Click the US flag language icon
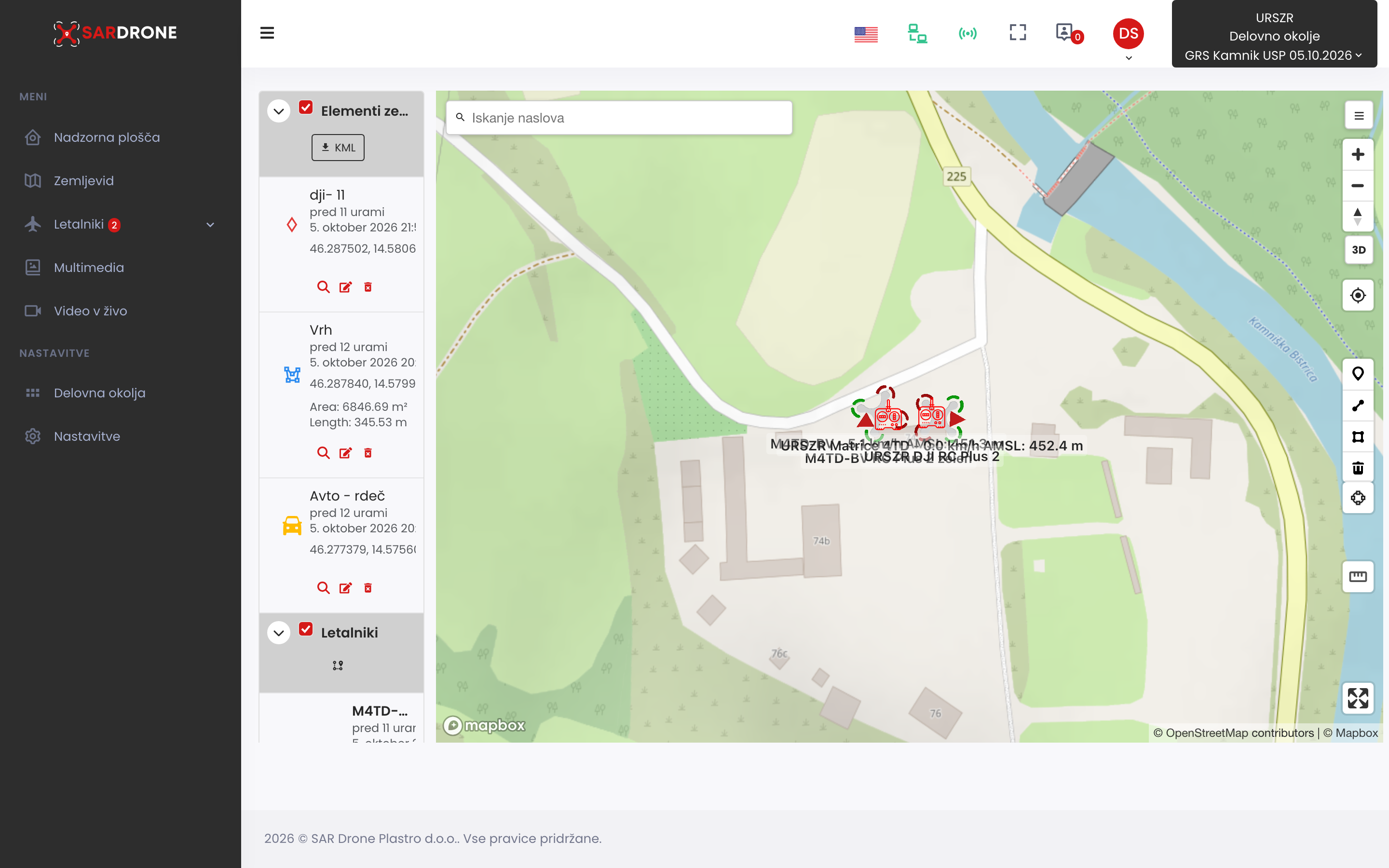This screenshot has height=868, width=1389. pos(866,34)
